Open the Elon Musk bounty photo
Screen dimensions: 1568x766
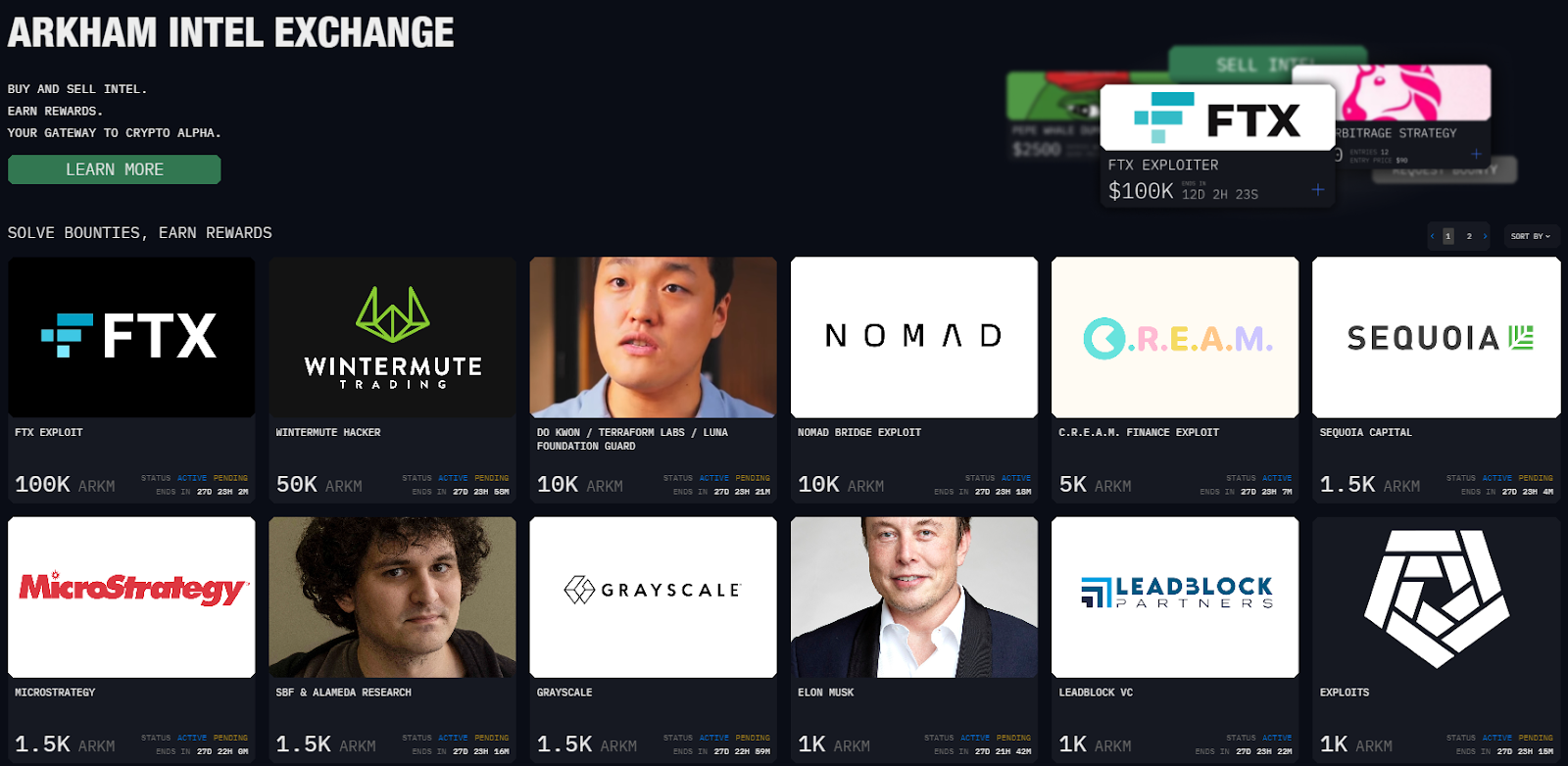[914, 598]
